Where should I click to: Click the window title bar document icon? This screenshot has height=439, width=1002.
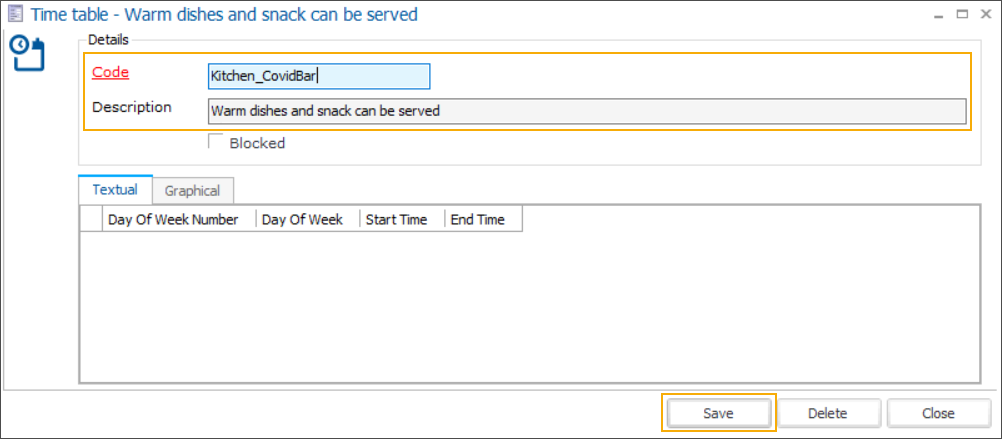coord(16,15)
